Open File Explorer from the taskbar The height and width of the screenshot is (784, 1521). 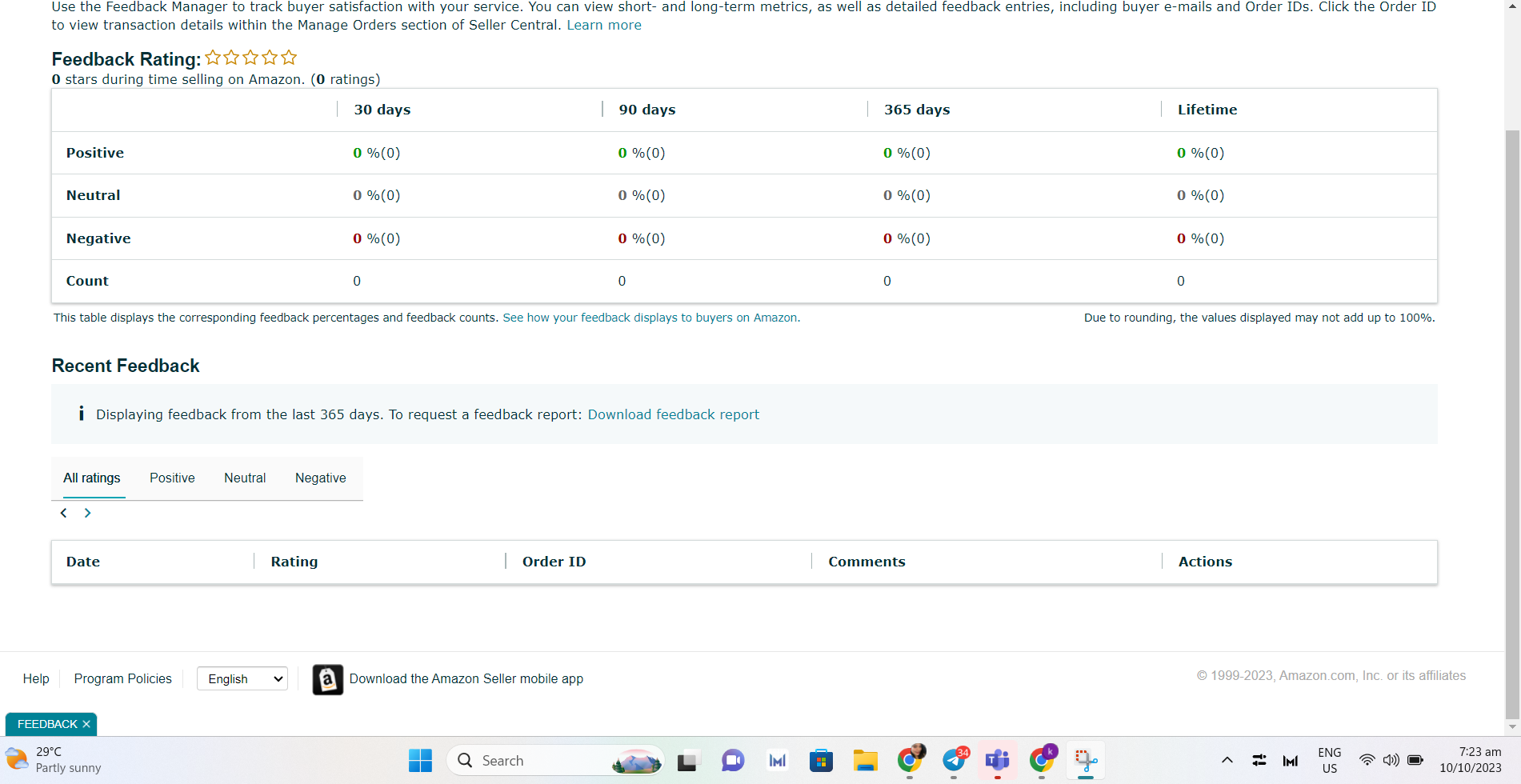coord(865,760)
